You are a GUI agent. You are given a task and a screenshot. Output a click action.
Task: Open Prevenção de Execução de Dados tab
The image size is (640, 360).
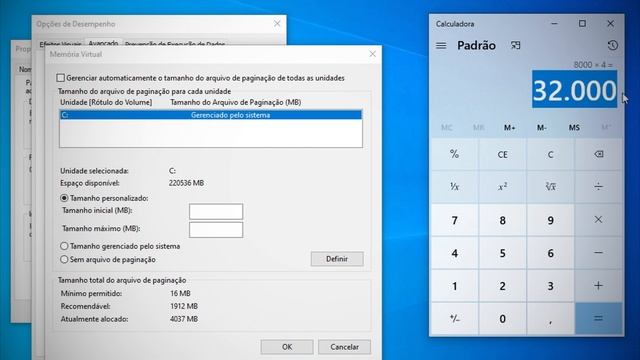click(175, 44)
